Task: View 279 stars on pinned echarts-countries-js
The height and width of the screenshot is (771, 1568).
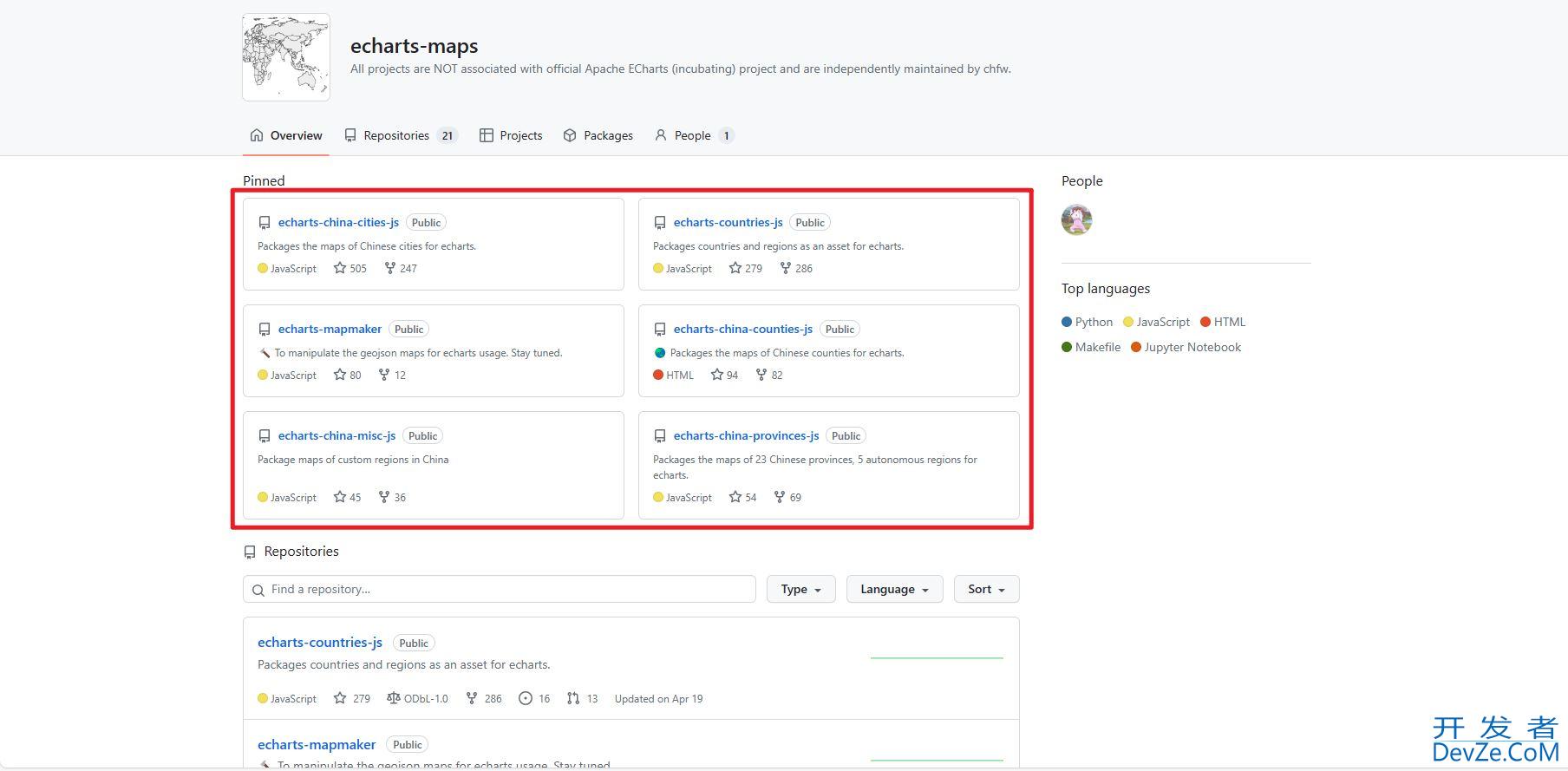Action: (746, 268)
